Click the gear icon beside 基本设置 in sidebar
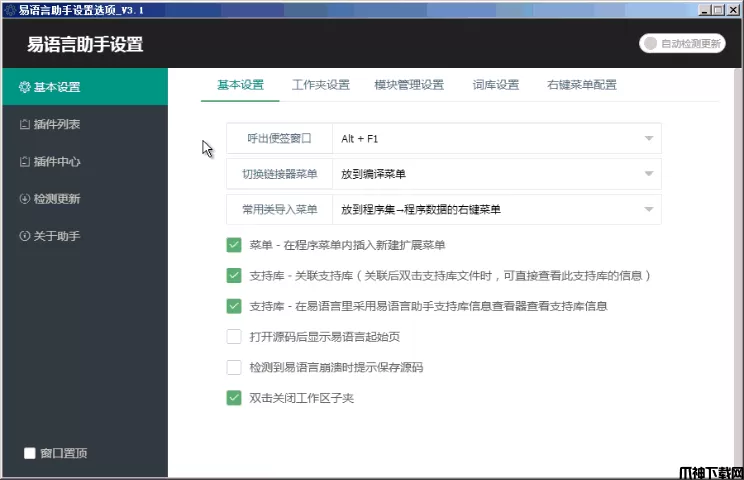 click(x=25, y=87)
